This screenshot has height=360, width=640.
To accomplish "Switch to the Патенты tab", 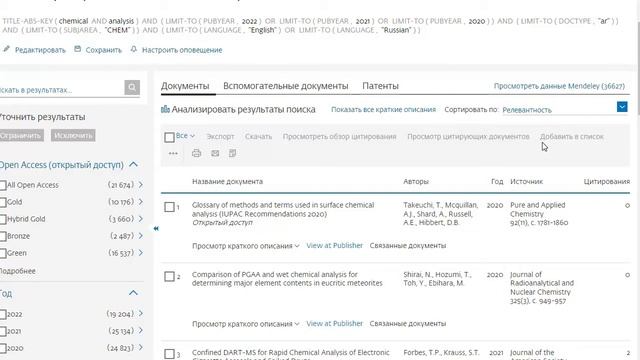I will pos(380,86).
